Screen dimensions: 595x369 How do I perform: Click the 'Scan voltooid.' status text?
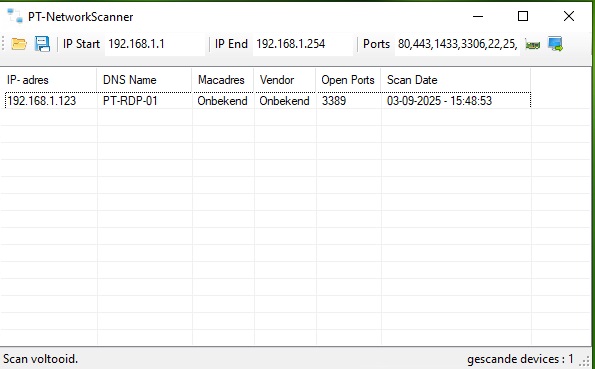point(41,359)
